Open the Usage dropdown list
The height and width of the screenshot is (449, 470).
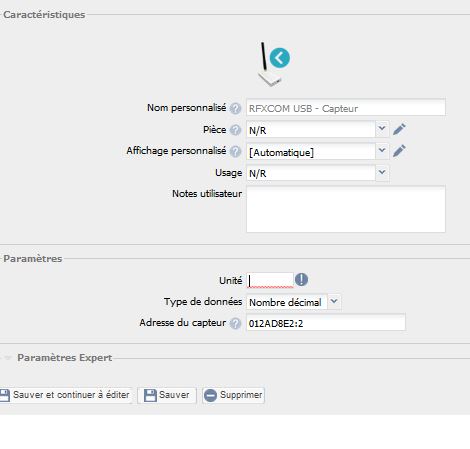[x=317, y=173]
